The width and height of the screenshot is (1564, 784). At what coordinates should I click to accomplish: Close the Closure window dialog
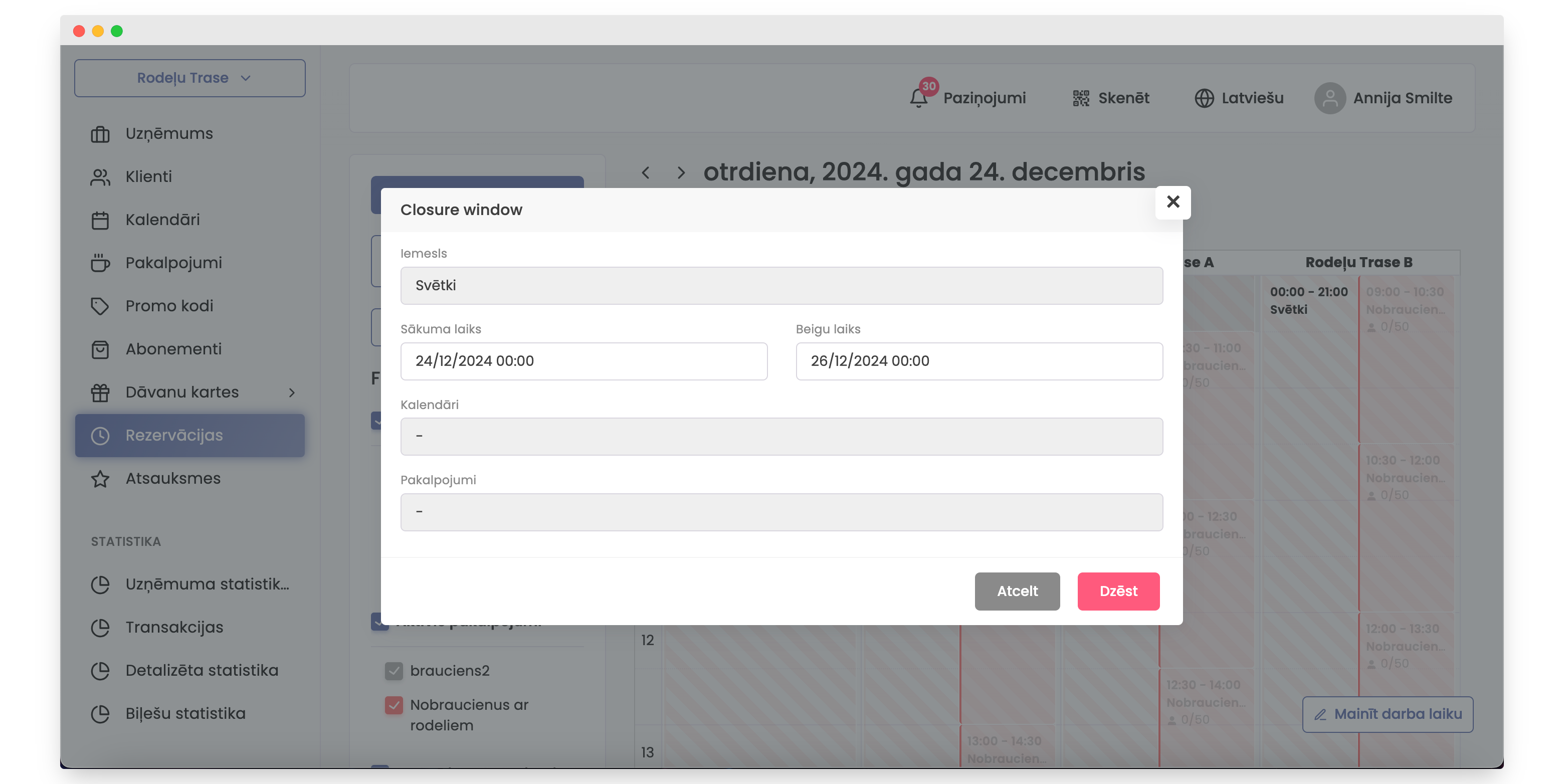point(1172,202)
